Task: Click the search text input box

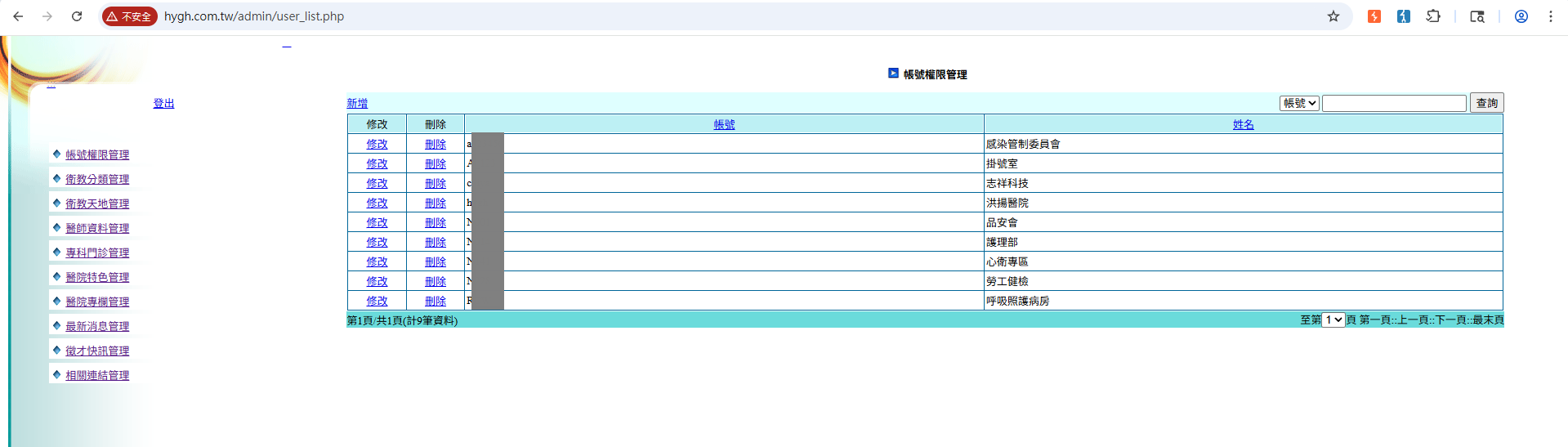Action: pos(1394,103)
